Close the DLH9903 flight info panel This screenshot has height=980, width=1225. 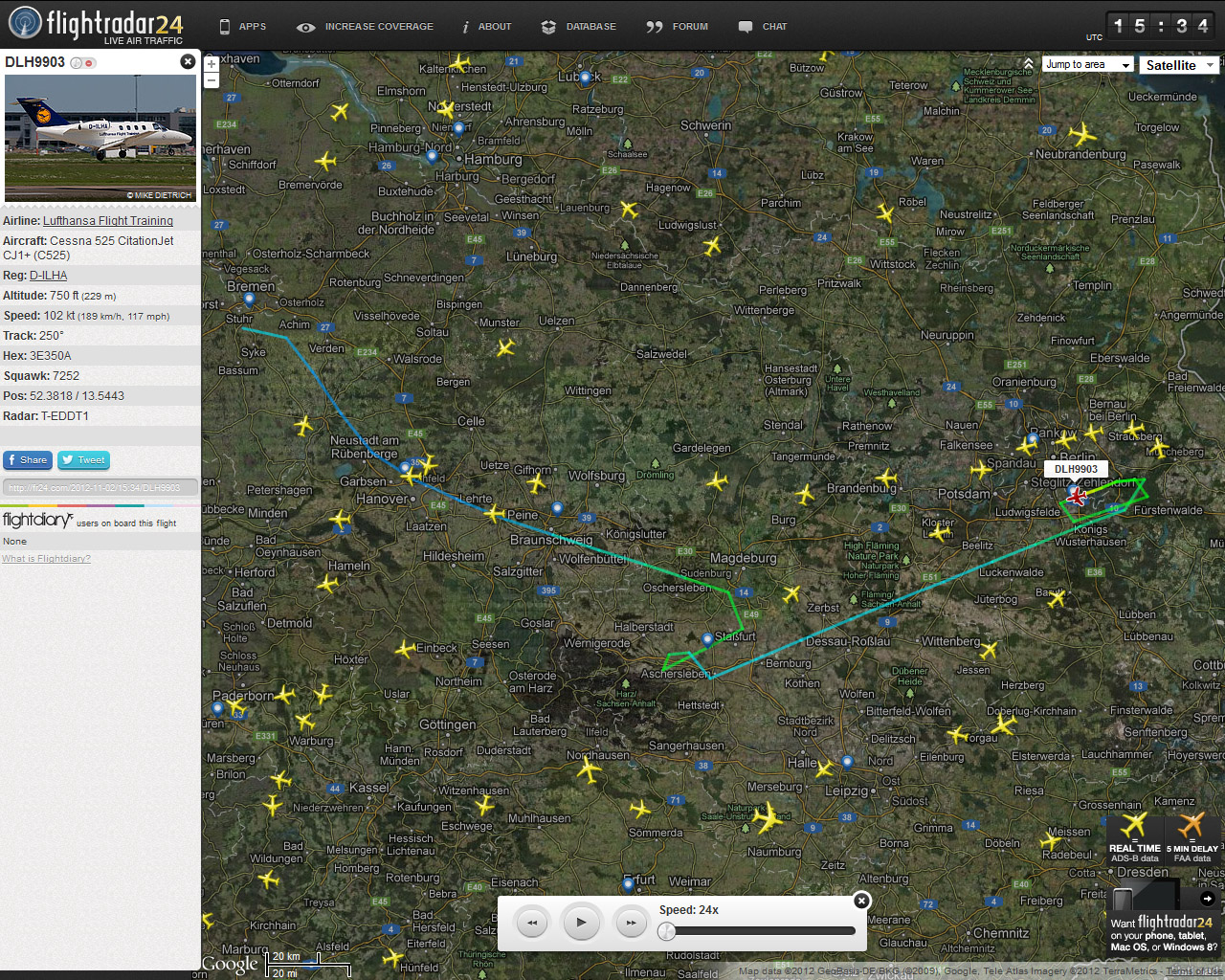point(188,61)
